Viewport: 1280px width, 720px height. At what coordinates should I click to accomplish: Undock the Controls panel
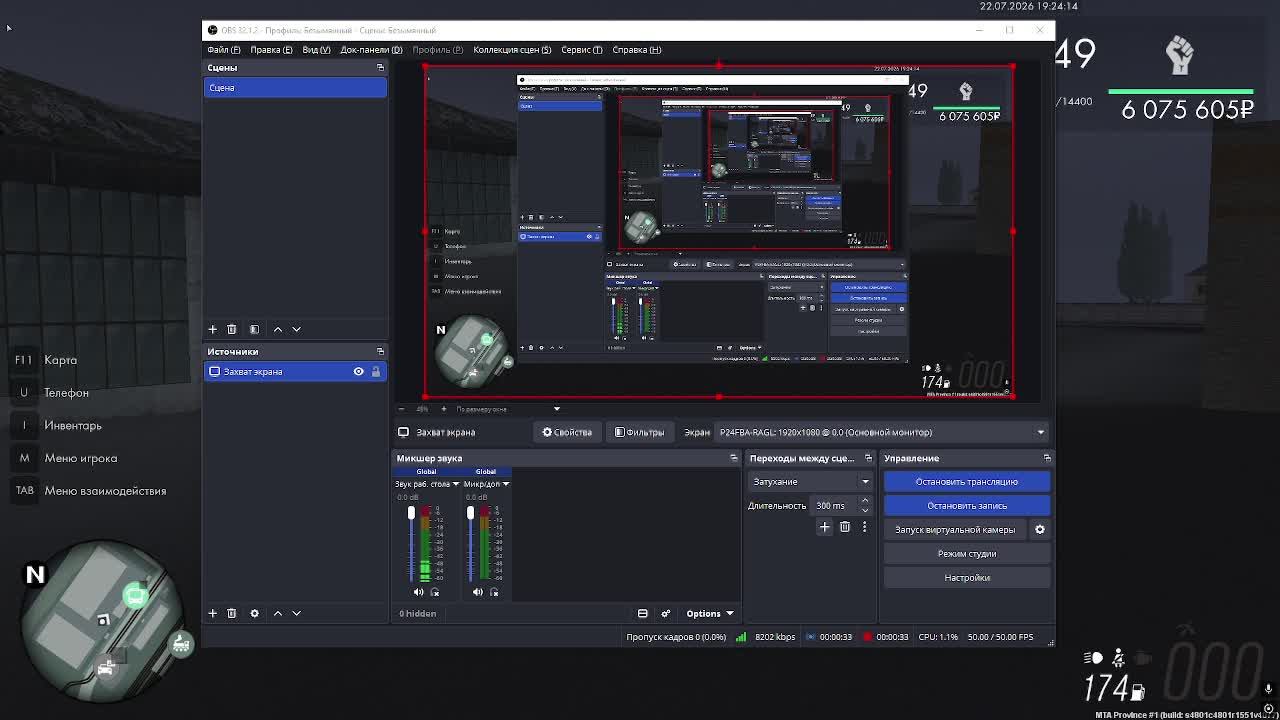click(x=1047, y=458)
